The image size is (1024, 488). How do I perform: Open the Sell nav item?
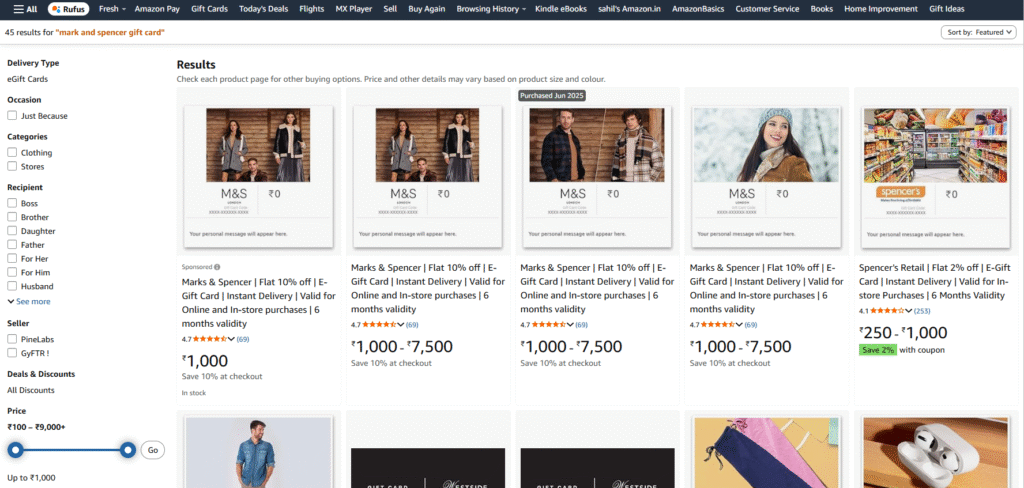[x=390, y=9]
